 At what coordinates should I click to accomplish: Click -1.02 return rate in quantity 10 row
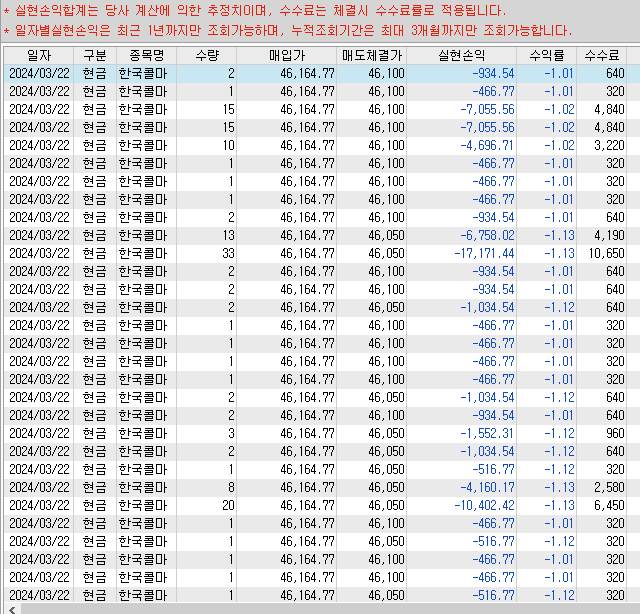click(x=547, y=145)
